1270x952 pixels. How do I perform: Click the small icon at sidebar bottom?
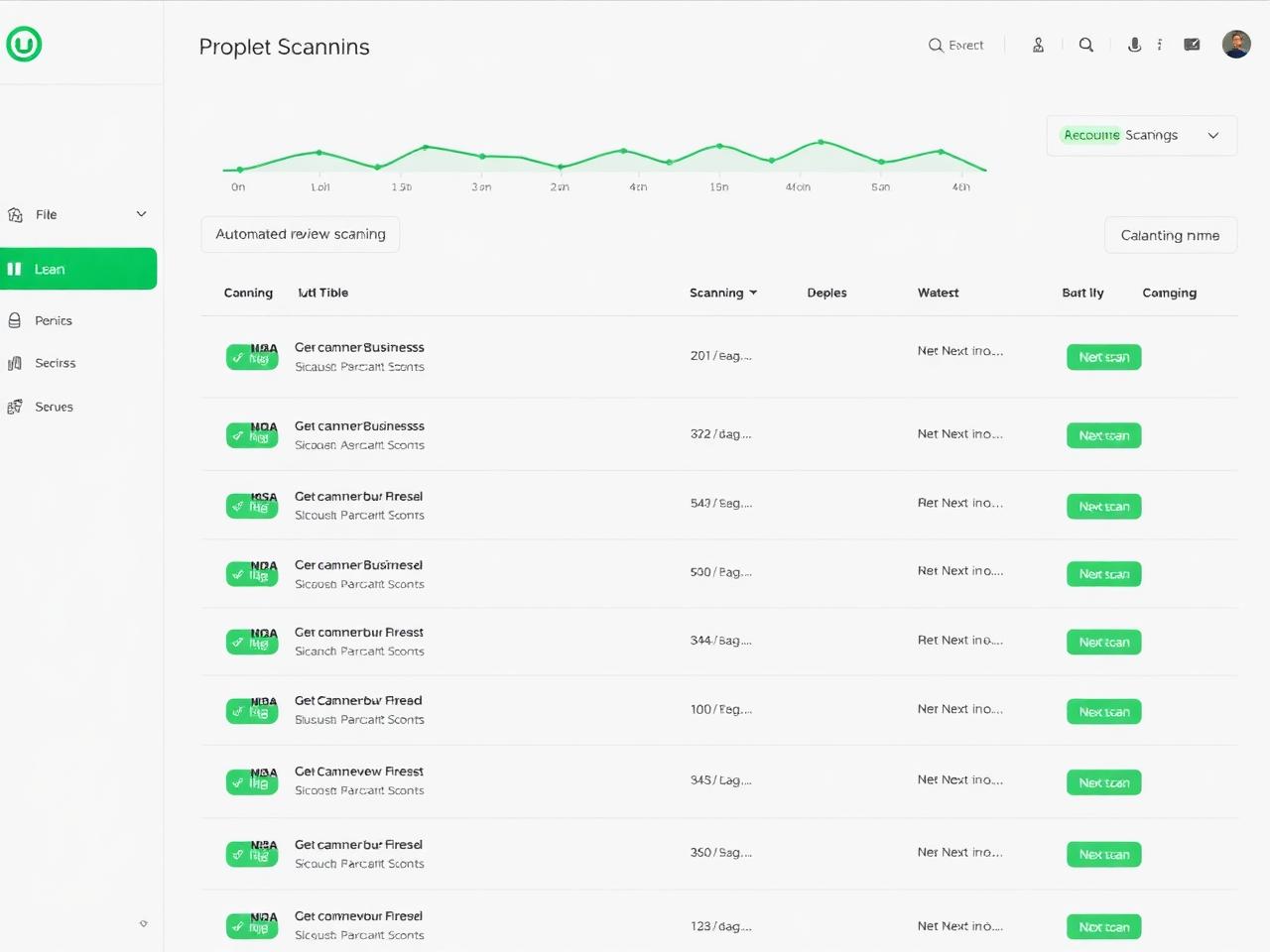(144, 923)
